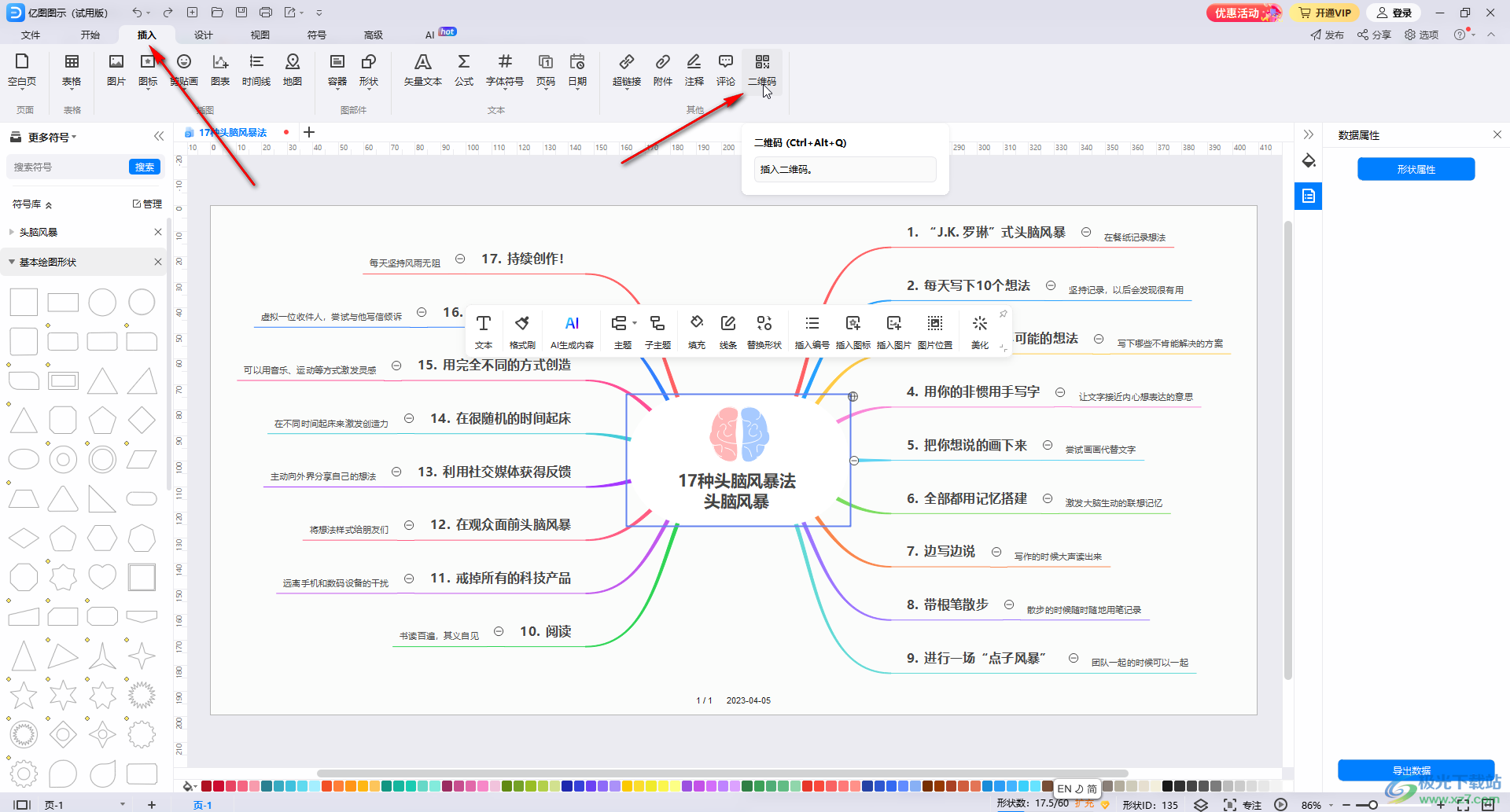Insert a container (容器)
This screenshot has height=812, width=1510.
[337, 70]
